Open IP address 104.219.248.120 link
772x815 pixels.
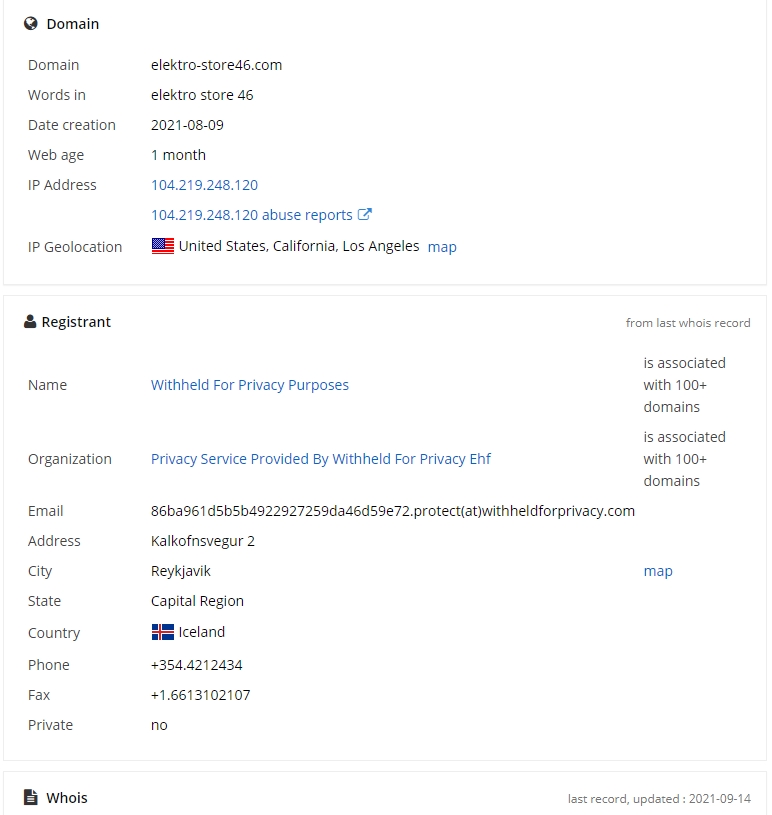[204, 185]
